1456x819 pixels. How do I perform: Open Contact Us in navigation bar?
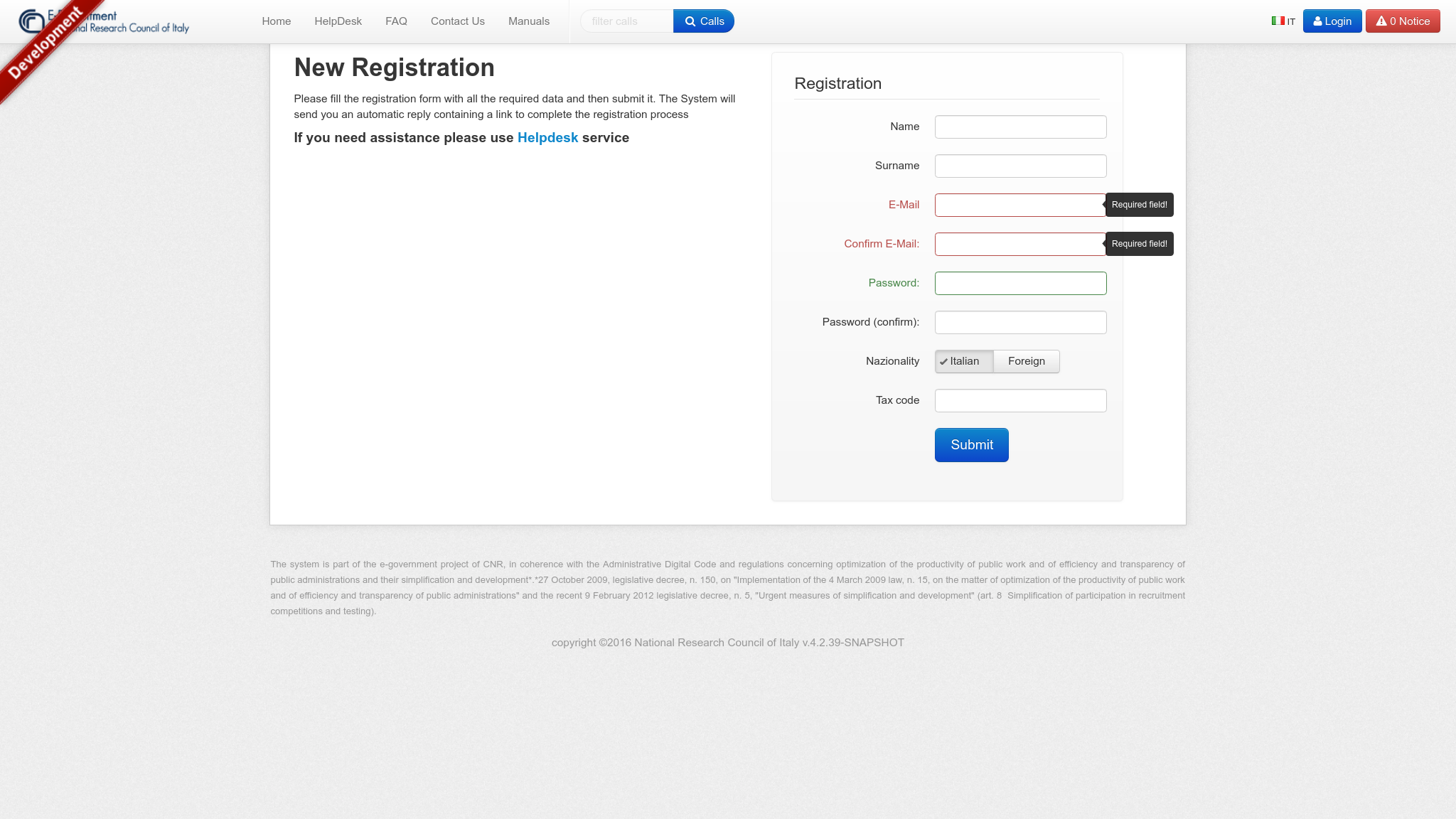click(457, 21)
